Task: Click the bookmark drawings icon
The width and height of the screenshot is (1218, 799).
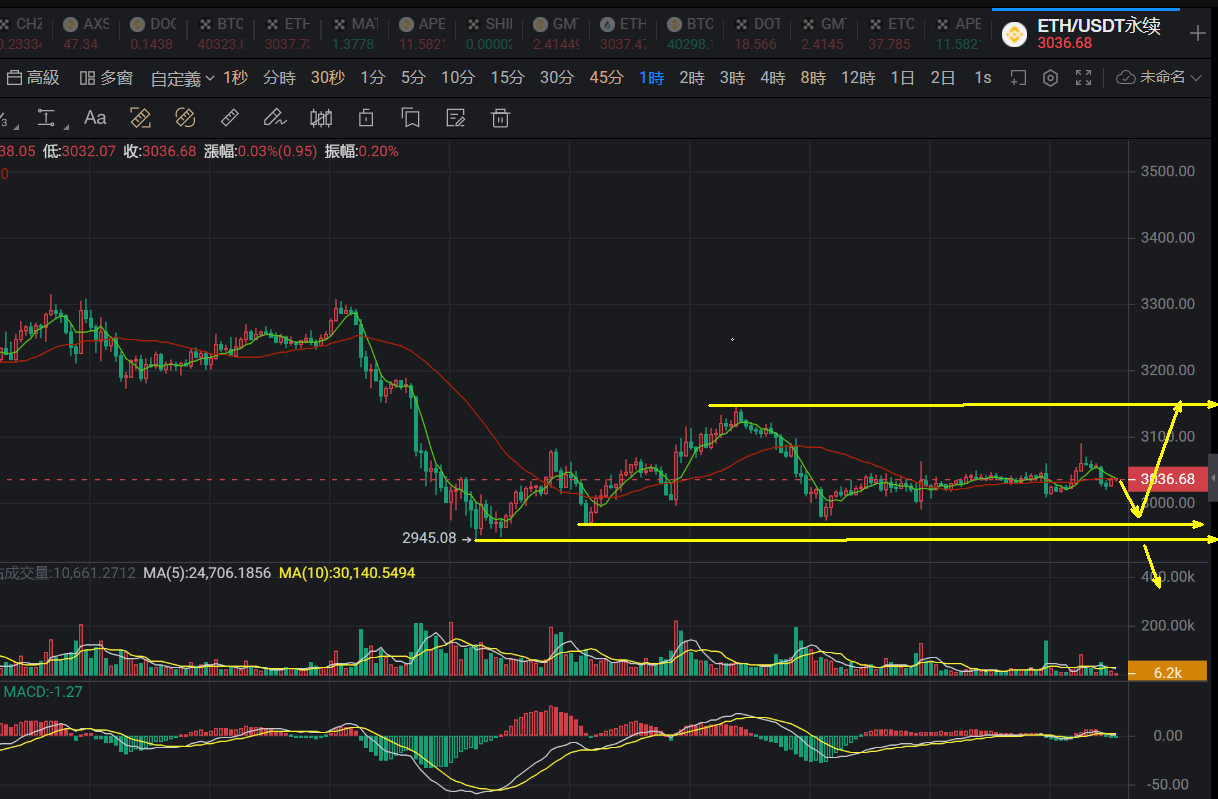Action: (x=410, y=118)
